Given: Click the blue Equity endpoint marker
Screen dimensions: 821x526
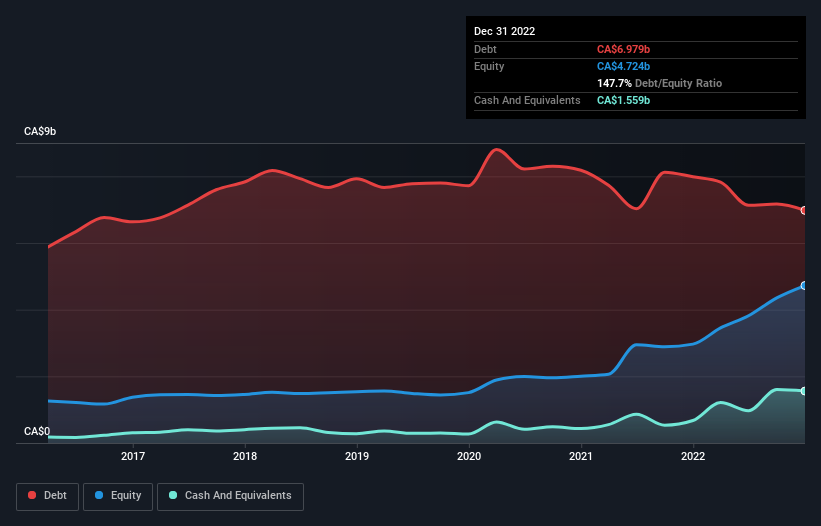Looking at the screenshot, I should pos(804,285).
